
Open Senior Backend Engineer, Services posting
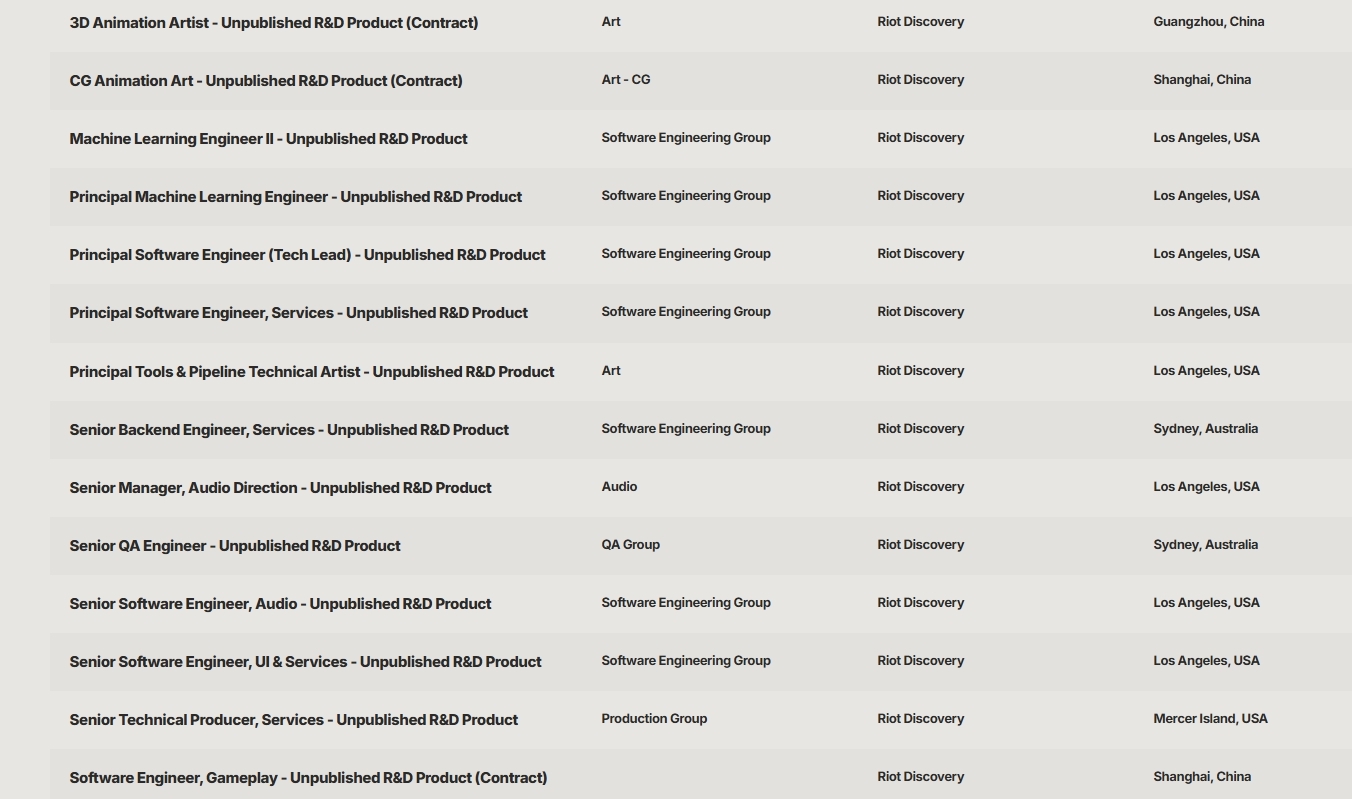point(289,430)
